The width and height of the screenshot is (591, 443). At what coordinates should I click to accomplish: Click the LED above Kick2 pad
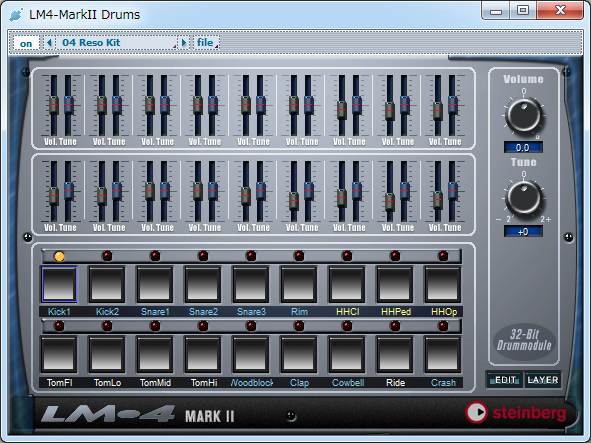[x=107, y=256]
